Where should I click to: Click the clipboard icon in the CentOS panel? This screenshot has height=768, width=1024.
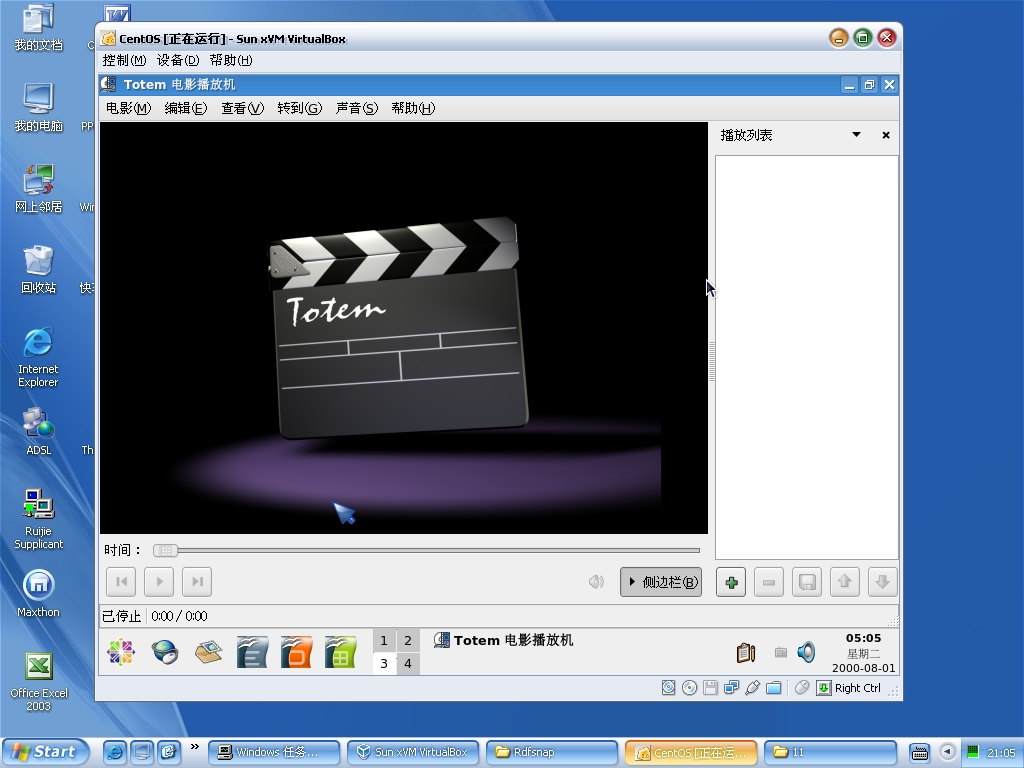[746, 652]
